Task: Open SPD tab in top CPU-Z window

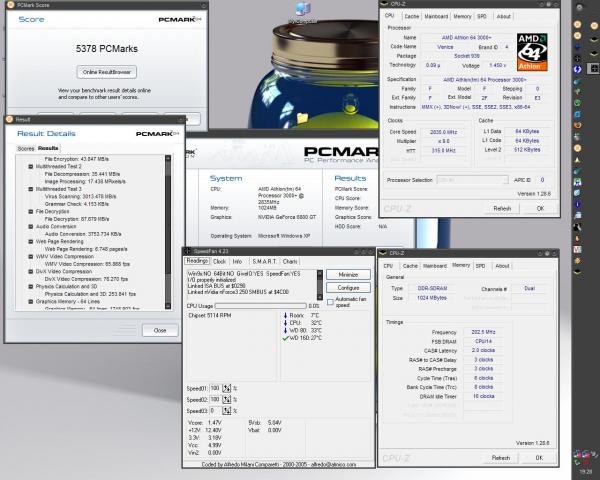Action: pos(482,16)
